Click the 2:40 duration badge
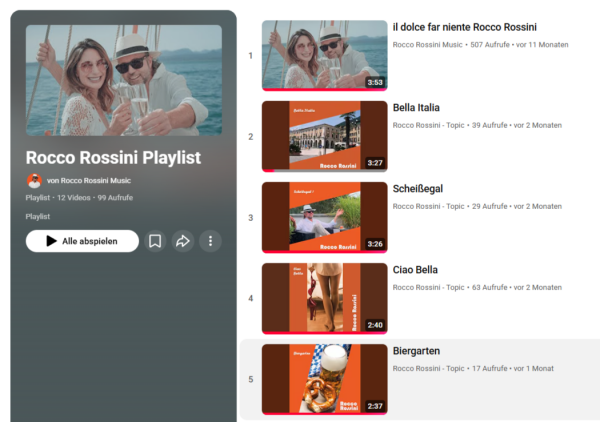This screenshot has width=600, height=422. [375, 325]
